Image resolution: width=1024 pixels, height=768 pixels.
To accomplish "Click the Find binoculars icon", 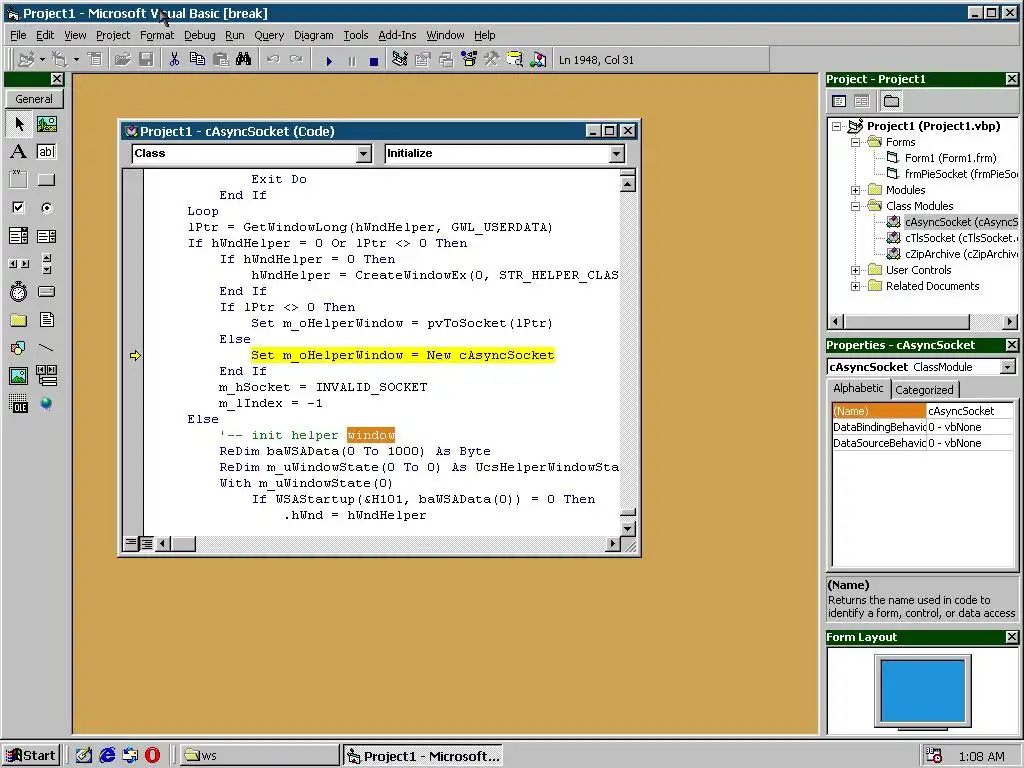I will click(244, 59).
